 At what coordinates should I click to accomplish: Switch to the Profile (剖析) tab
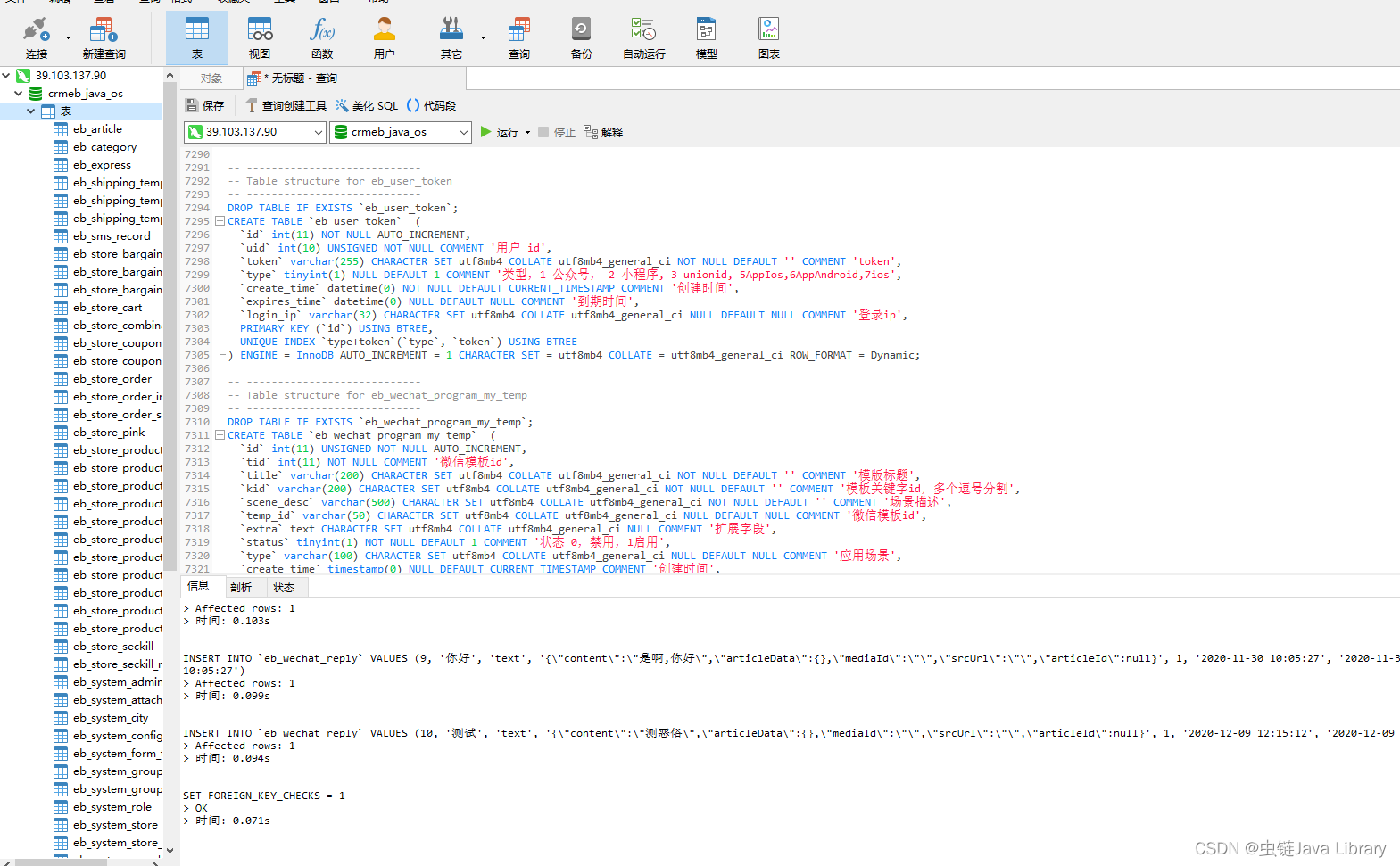point(241,587)
